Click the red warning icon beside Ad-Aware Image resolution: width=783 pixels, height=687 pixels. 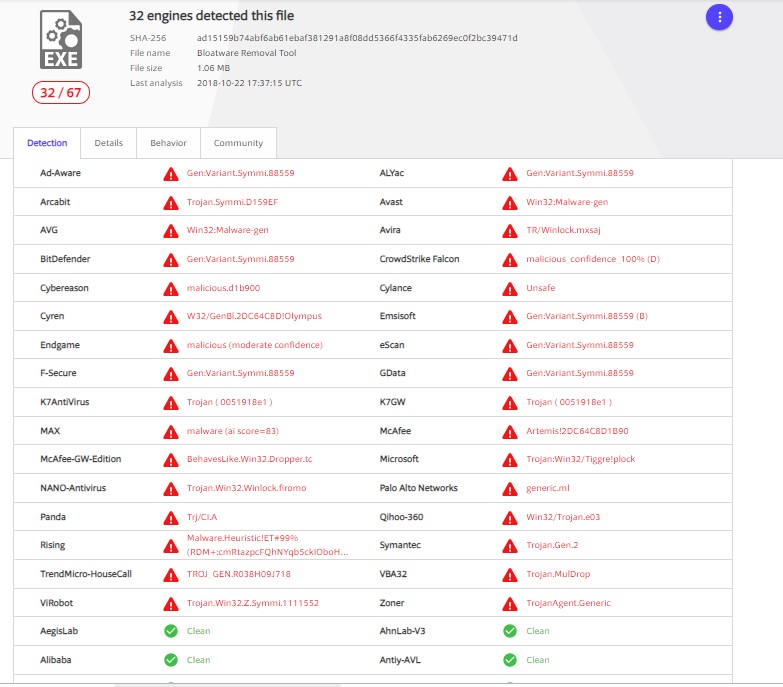click(171, 174)
